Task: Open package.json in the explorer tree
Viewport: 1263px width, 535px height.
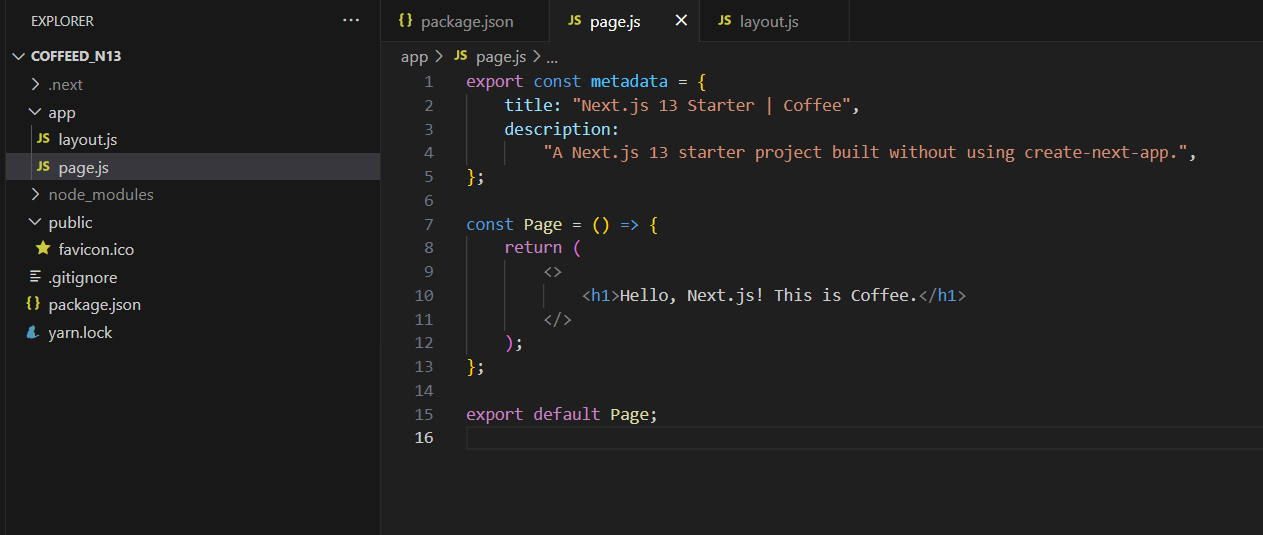Action: pyautogui.click(x=94, y=305)
